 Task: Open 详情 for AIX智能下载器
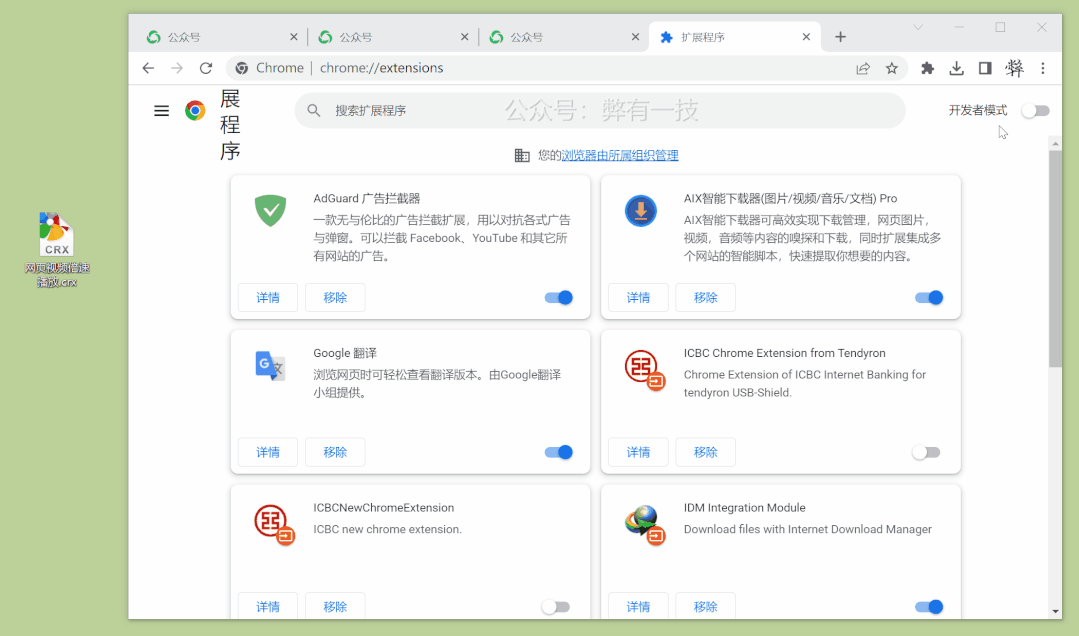638,297
